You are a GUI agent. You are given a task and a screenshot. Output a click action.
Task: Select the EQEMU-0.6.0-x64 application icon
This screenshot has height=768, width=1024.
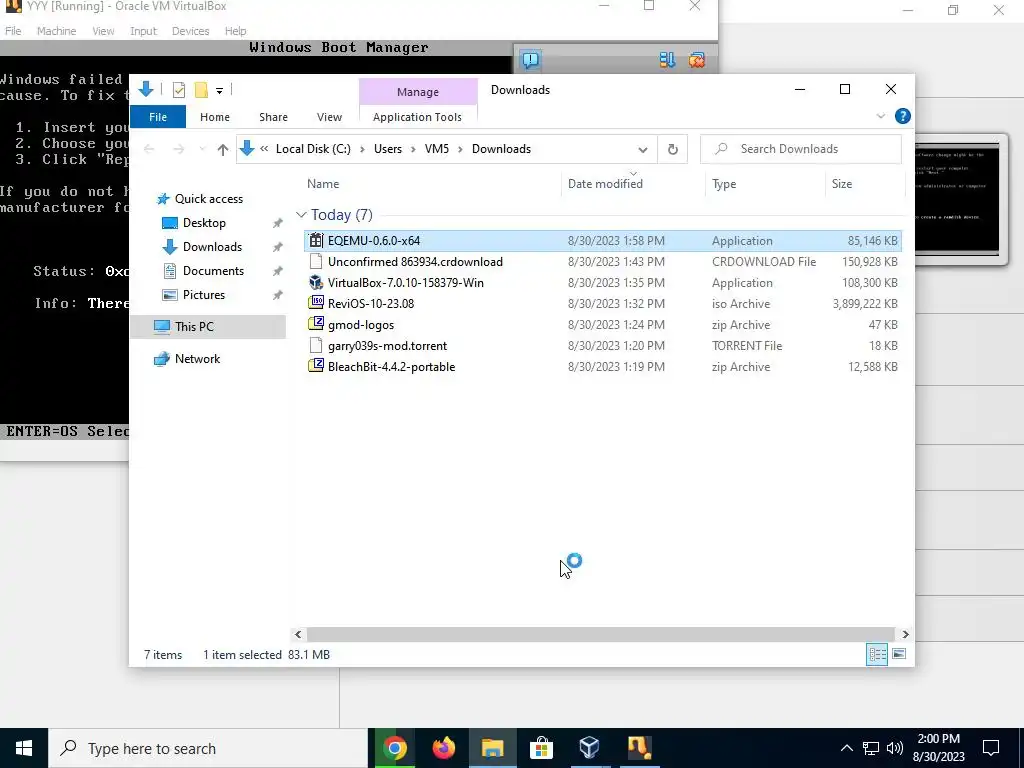click(x=316, y=240)
